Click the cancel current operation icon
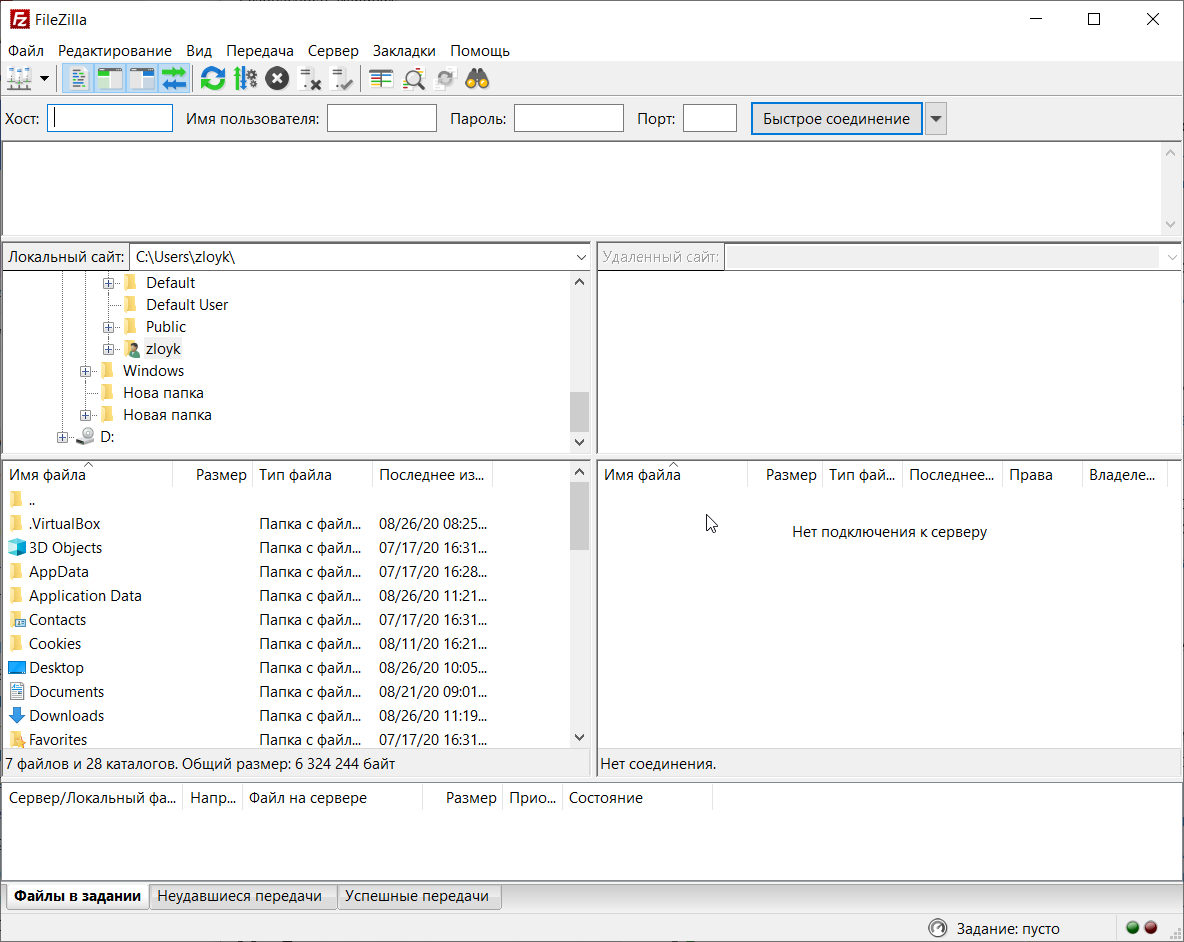The image size is (1184, 942). click(277, 78)
